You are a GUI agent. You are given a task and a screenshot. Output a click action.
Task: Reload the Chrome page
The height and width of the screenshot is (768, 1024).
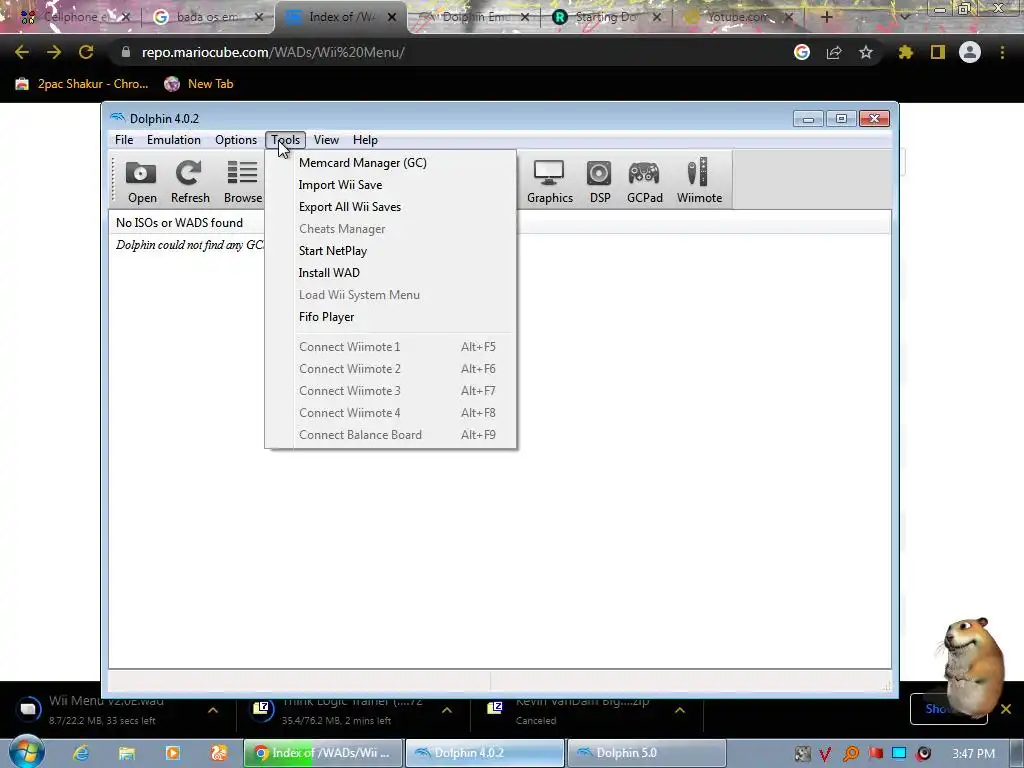pos(86,52)
